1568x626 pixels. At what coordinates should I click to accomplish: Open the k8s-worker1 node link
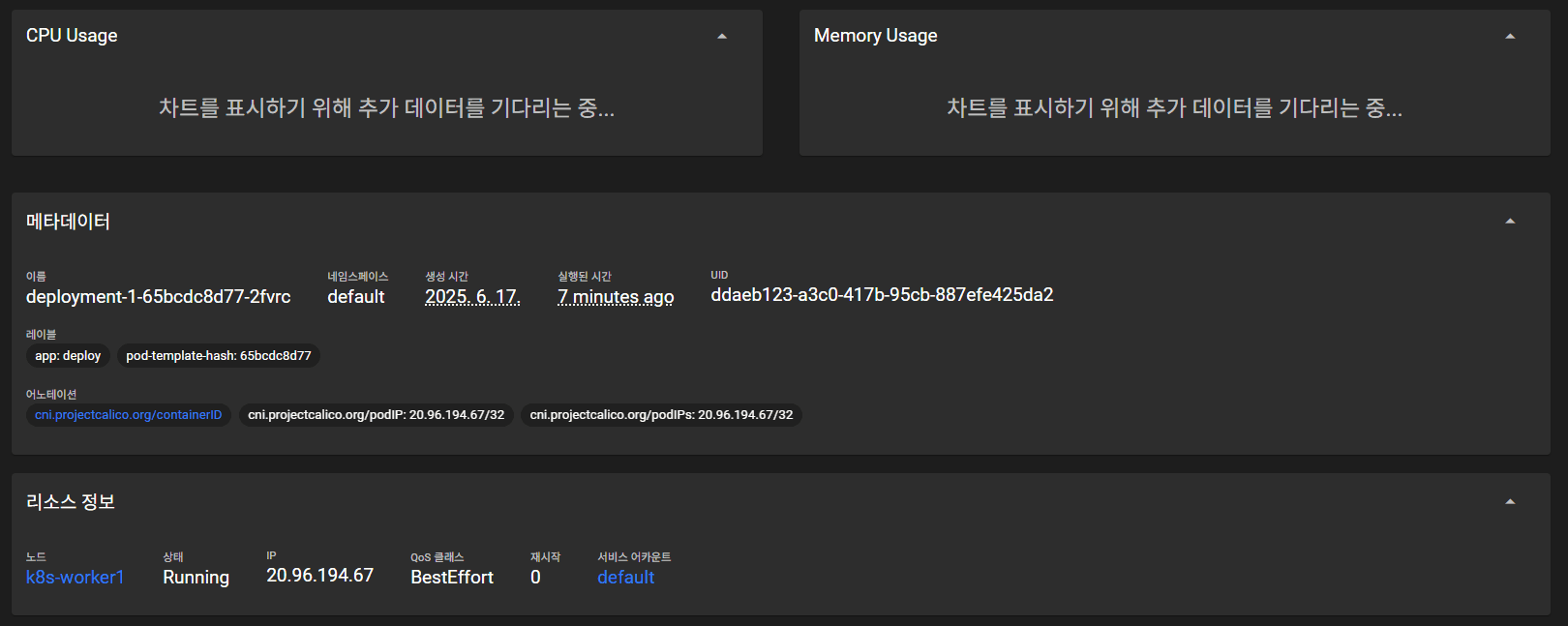[75, 578]
